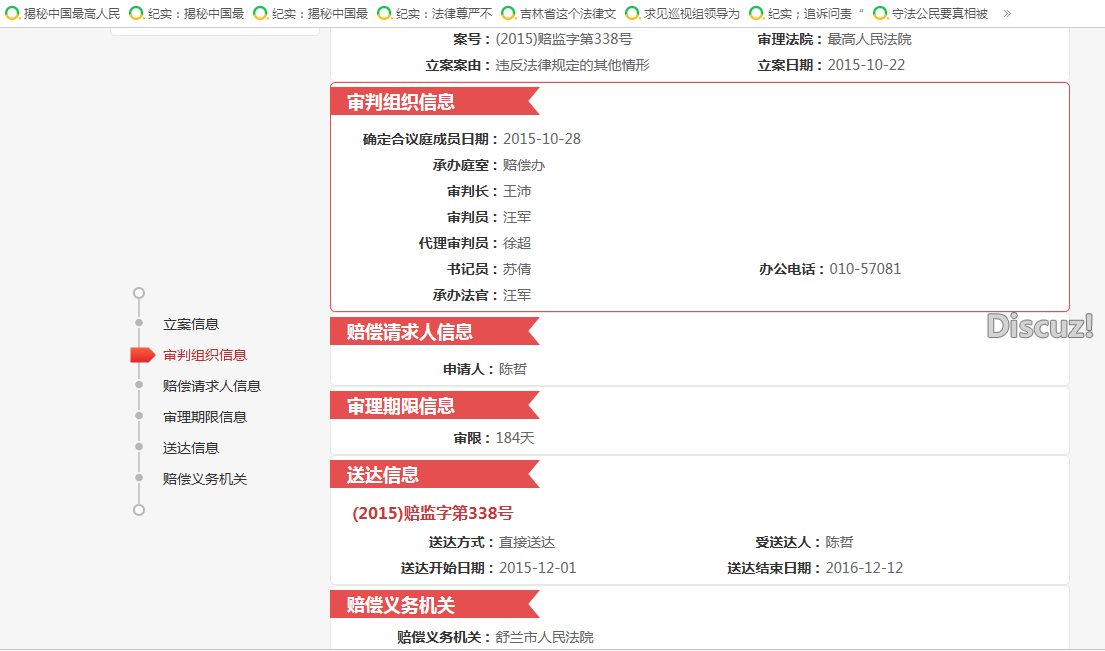
Task: Click the division value 赔偿办
Action: tap(524, 165)
